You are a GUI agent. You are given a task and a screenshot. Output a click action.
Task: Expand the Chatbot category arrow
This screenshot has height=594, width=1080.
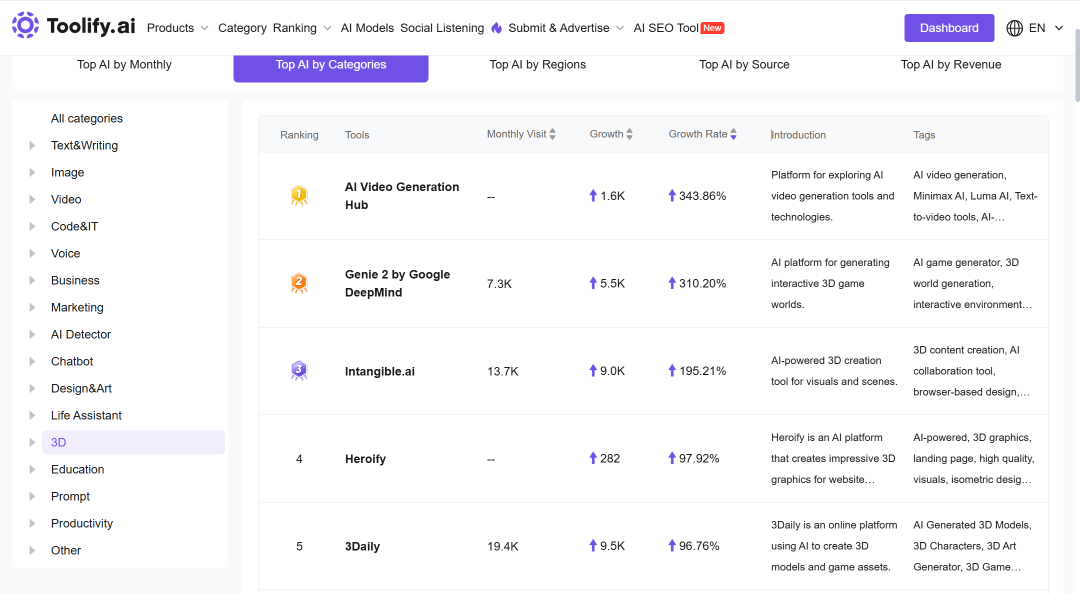click(32, 361)
